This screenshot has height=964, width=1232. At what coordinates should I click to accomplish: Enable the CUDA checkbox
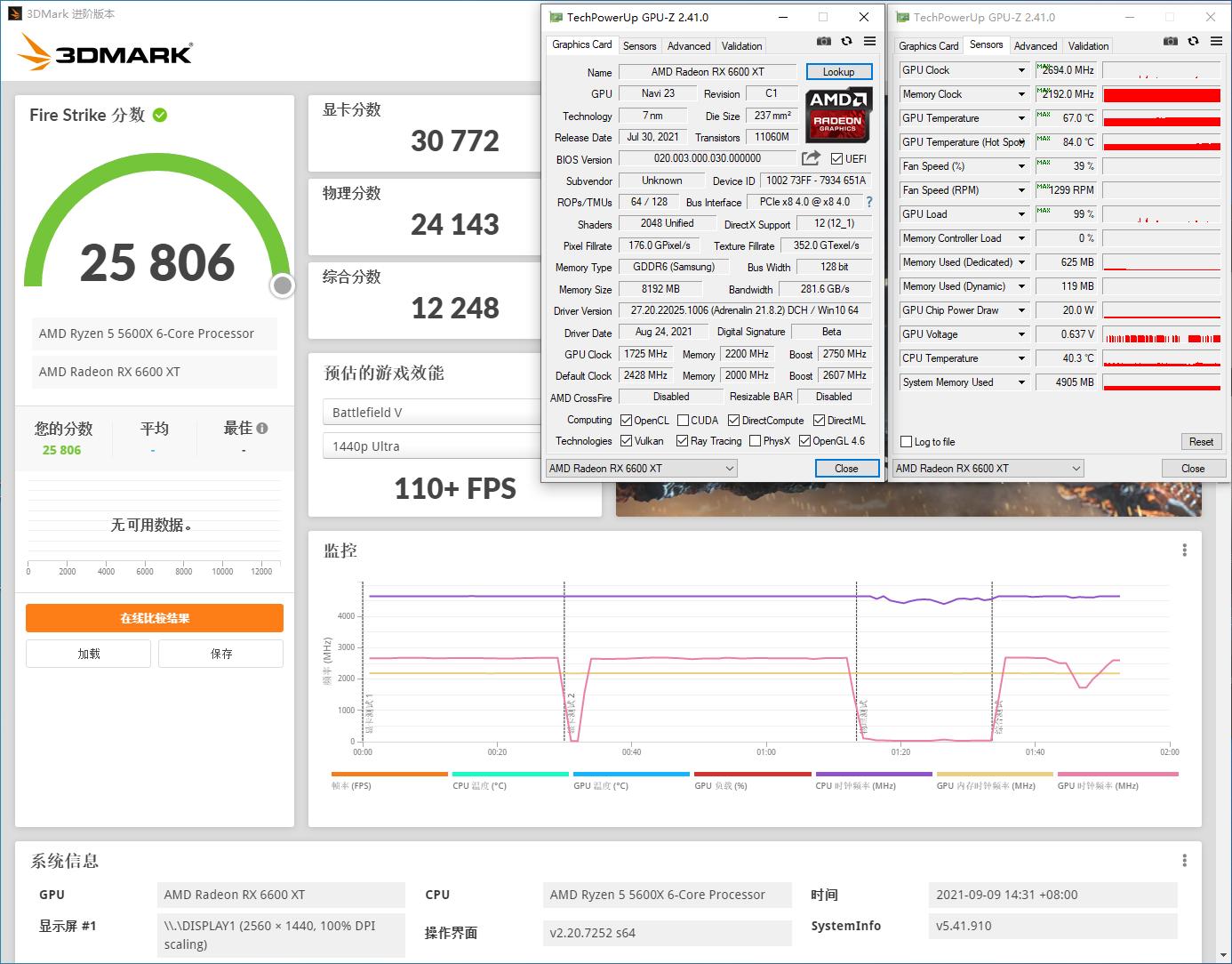(x=683, y=421)
